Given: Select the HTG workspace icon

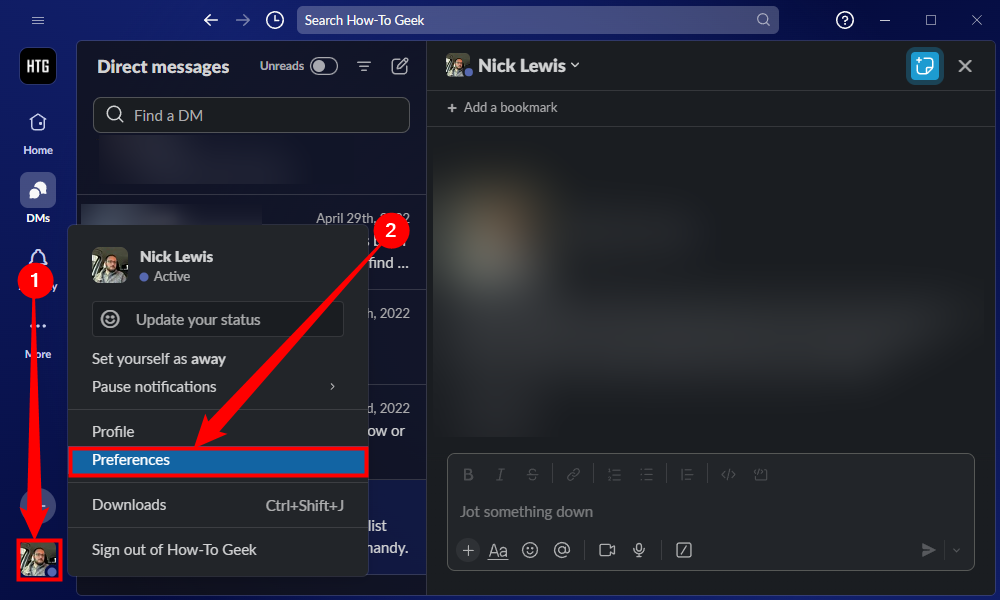Looking at the screenshot, I should [38, 66].
